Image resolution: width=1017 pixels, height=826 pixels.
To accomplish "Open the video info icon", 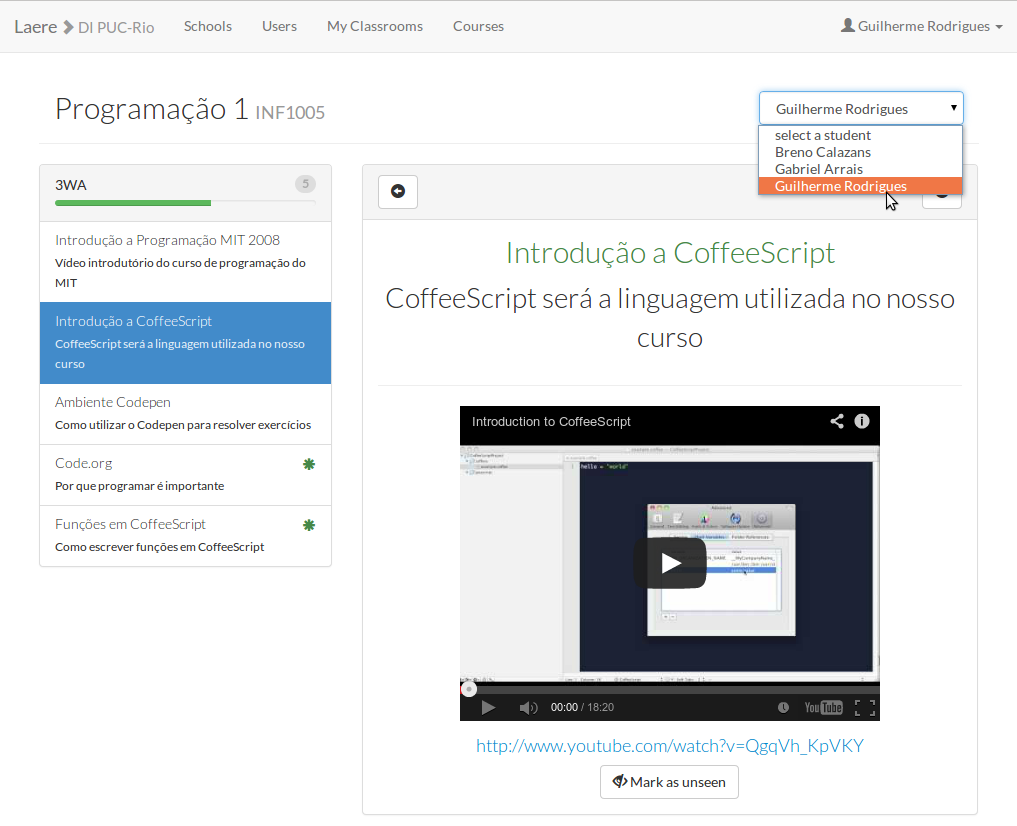I will pos(861,421).
